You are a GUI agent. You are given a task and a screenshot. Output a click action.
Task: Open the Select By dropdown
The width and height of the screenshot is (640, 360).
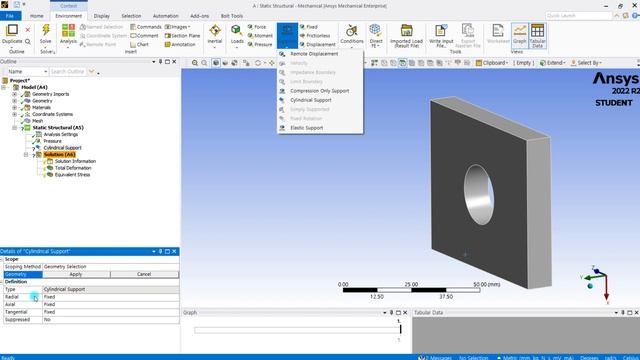click(586, 63)
